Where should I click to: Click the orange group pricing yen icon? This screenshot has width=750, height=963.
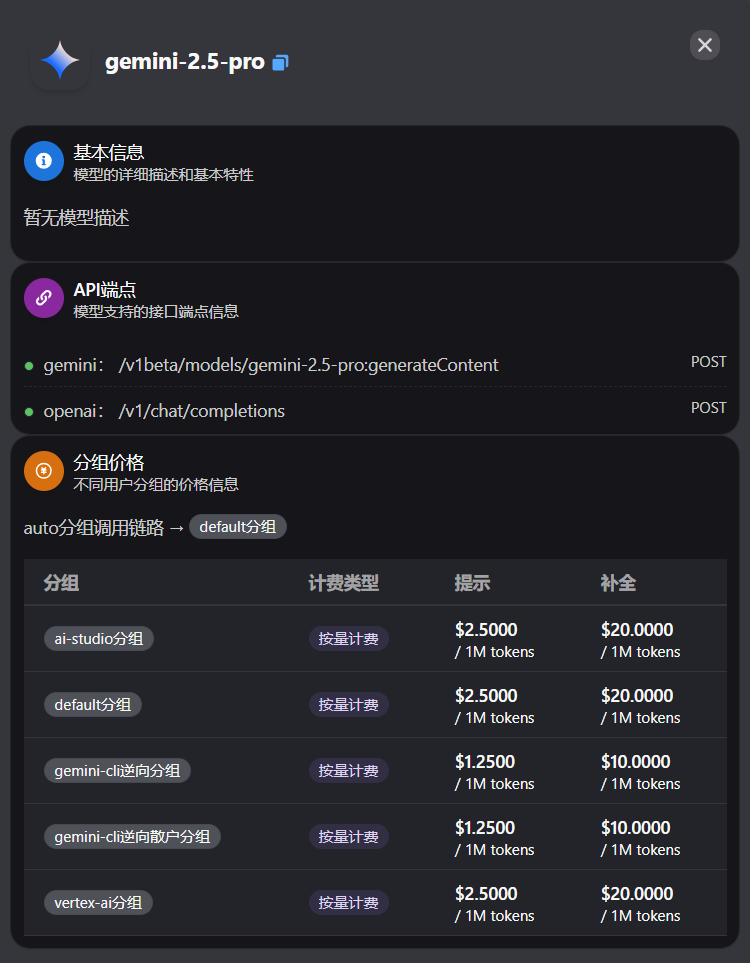44,471
